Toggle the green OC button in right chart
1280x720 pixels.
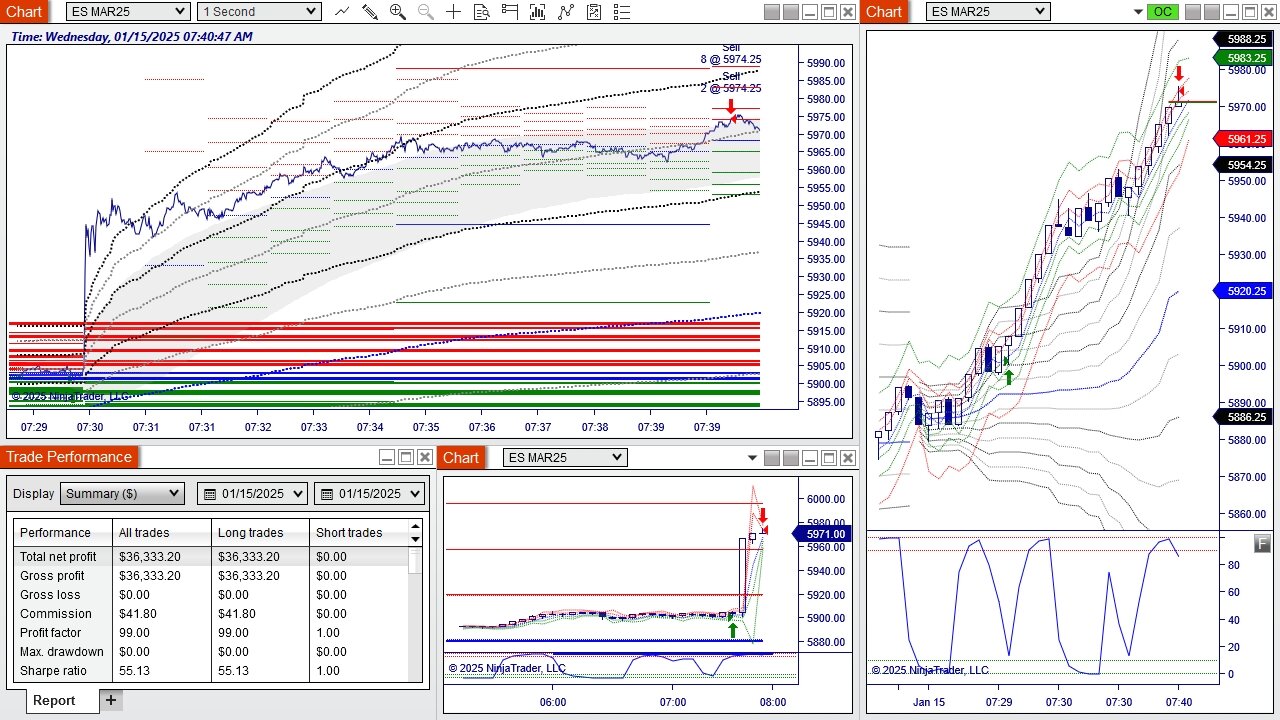1162,12
